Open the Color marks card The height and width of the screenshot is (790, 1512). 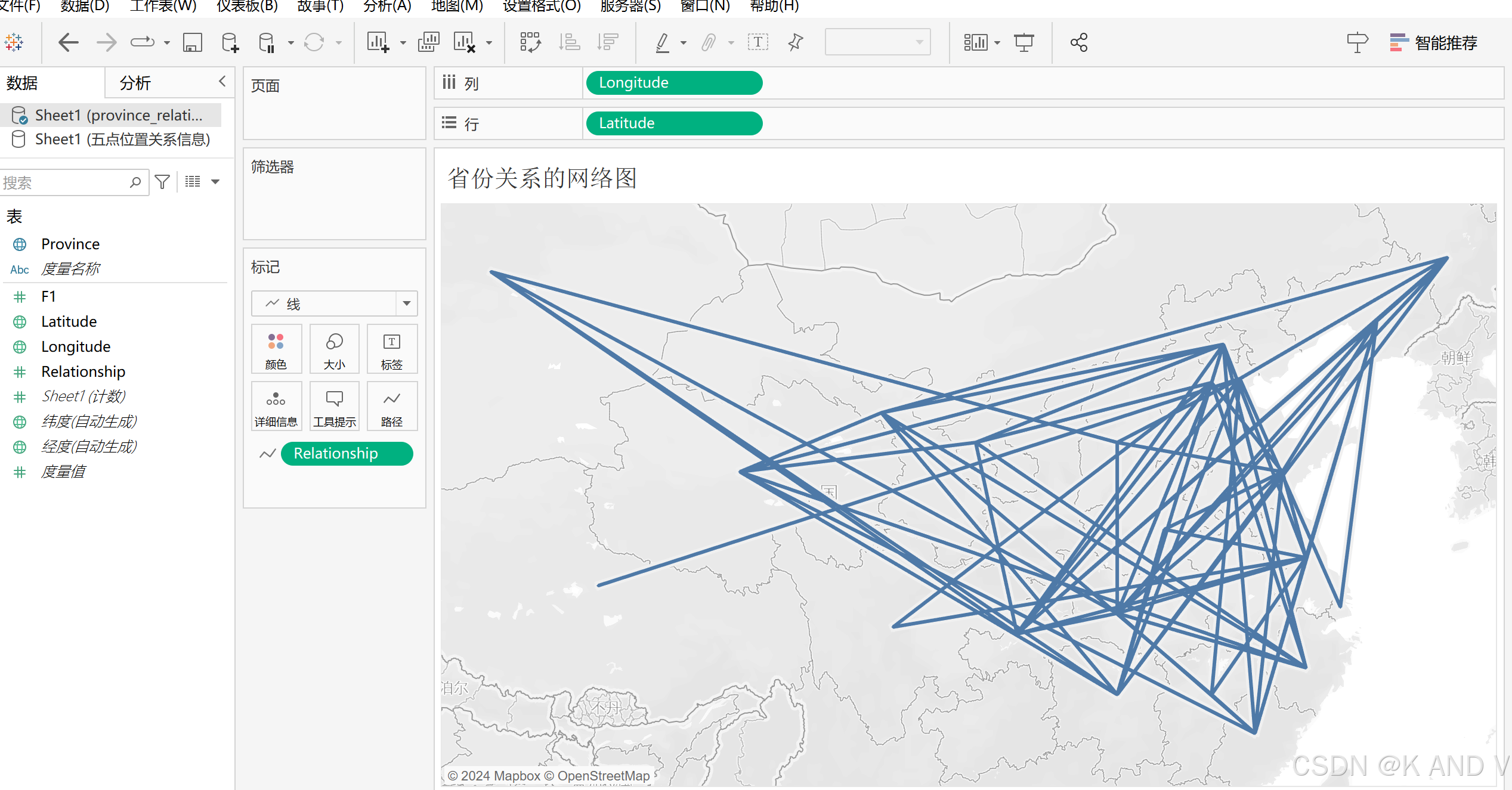pos(276,349)
